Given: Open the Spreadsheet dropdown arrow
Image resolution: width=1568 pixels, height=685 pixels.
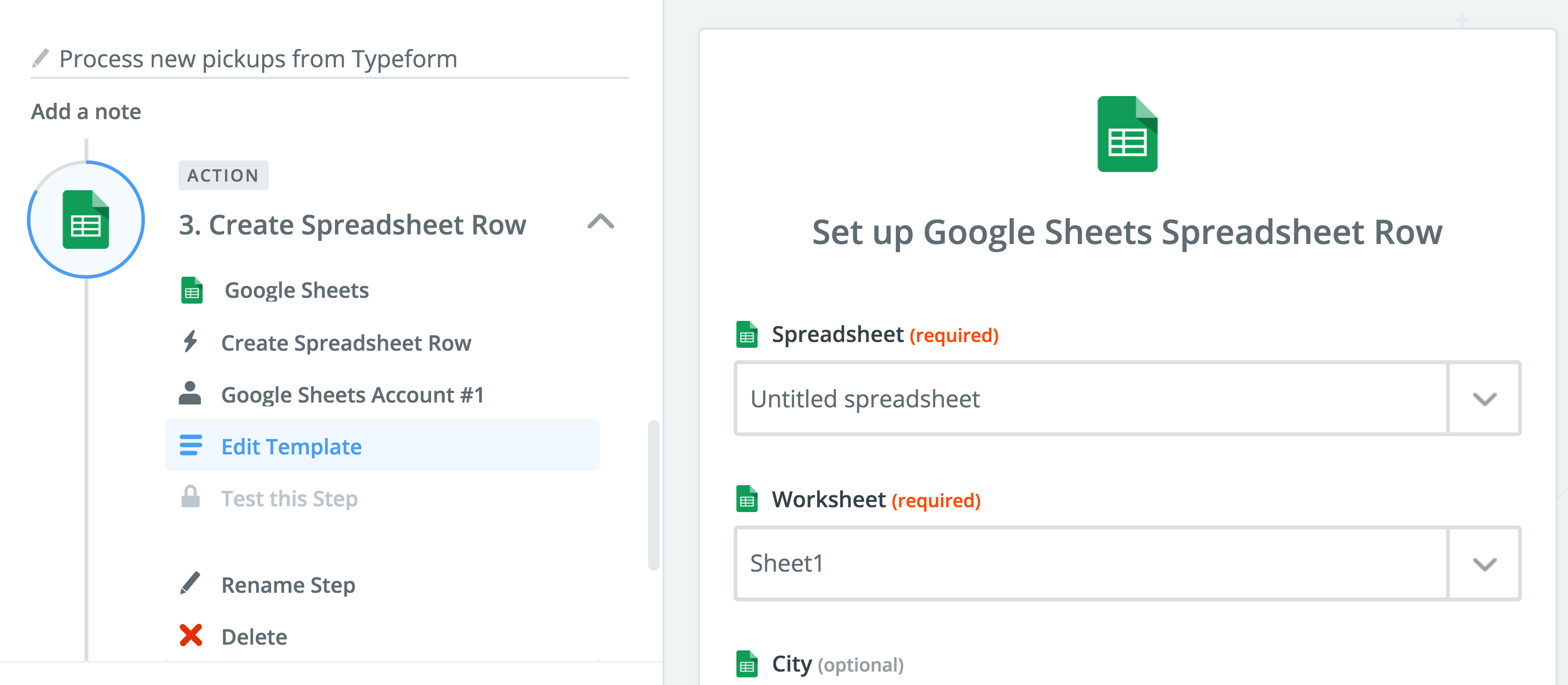Looking at the screenshot, I should (x=1484, y=399).
